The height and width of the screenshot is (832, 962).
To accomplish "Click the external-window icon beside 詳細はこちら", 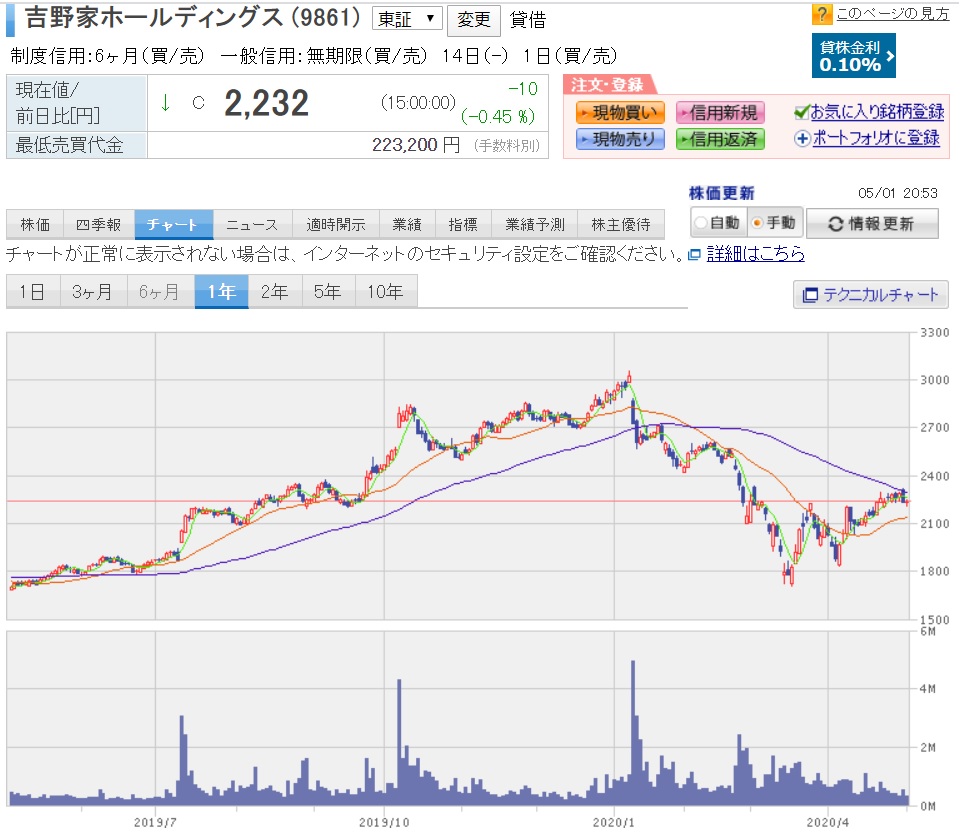I will pos(694,255).
